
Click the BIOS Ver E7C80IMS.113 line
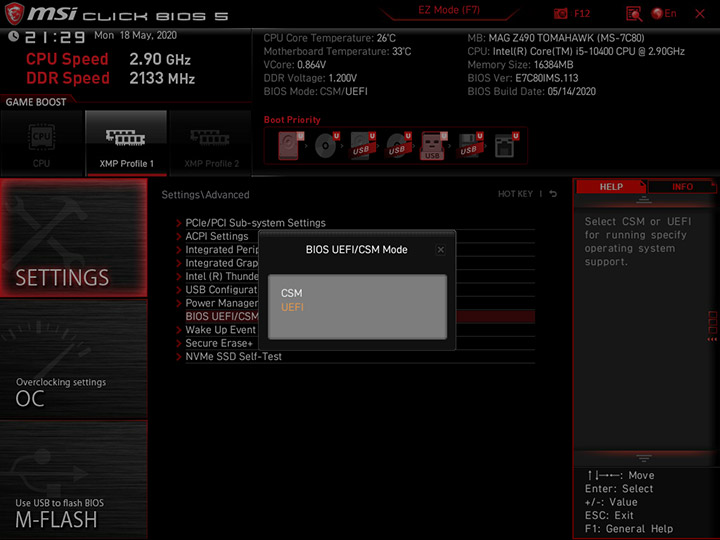[523, 78]
